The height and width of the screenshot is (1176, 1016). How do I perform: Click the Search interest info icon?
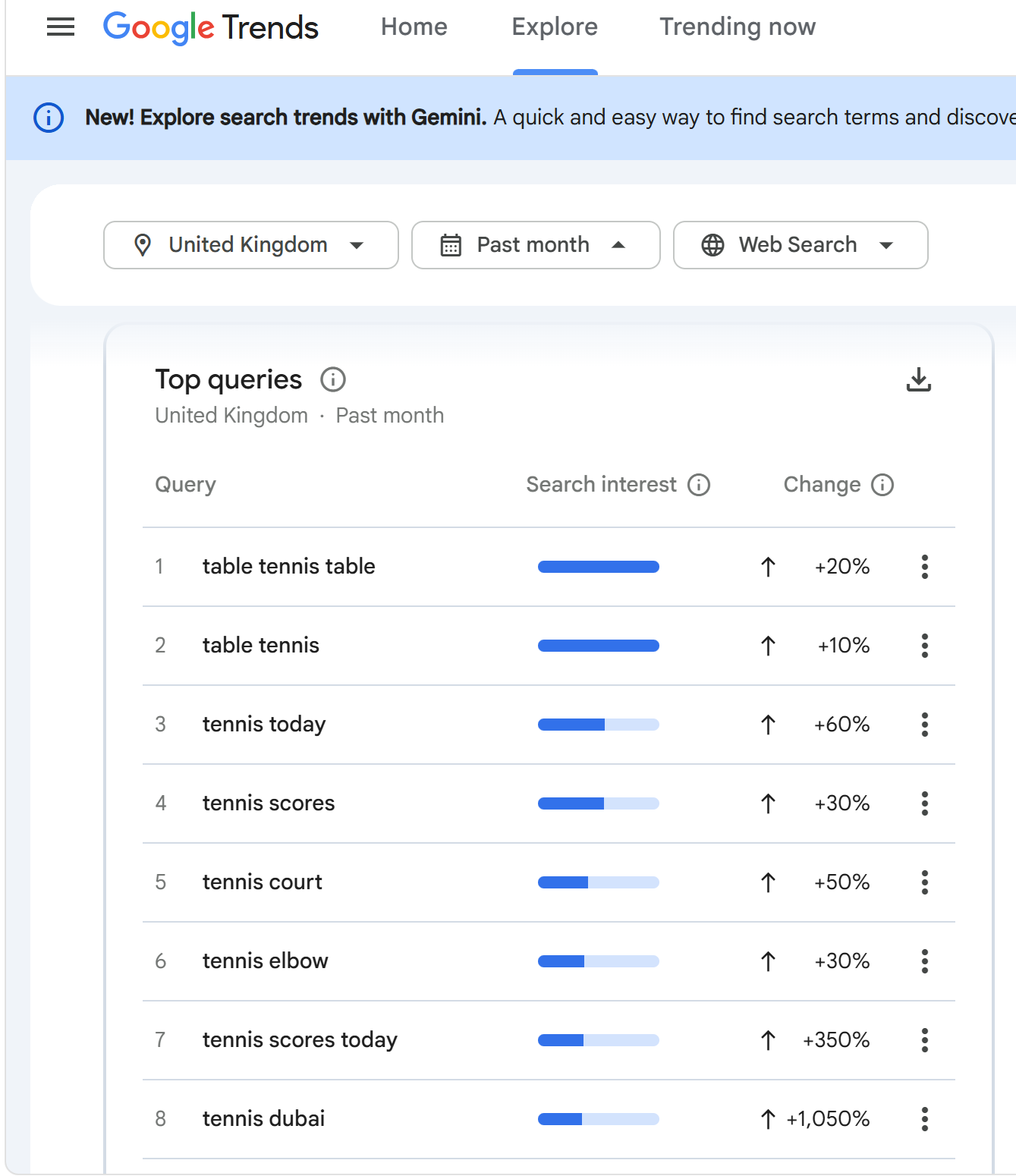pos(698,485)
